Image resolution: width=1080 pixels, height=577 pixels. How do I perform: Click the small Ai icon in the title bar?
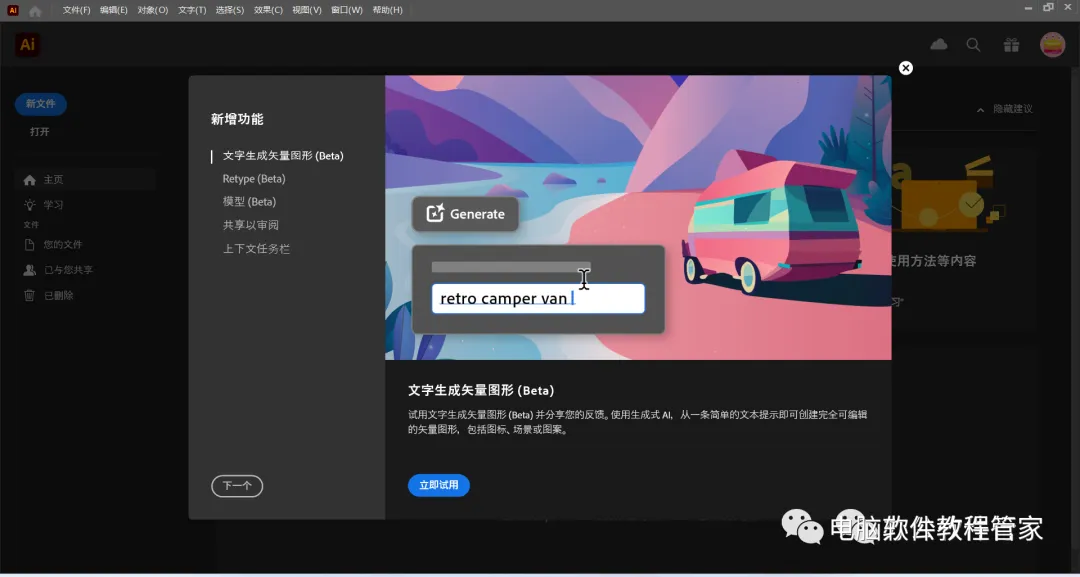pos(12,10)
